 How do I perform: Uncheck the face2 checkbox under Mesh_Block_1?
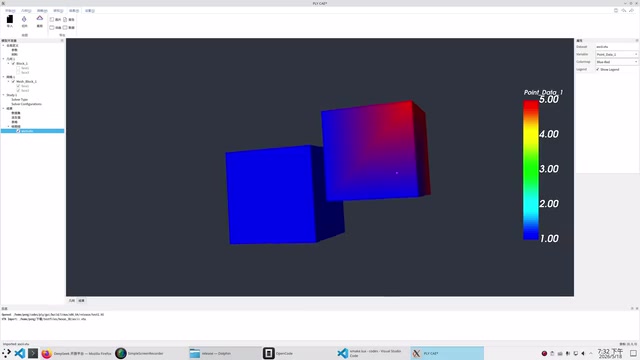[18, 91]
